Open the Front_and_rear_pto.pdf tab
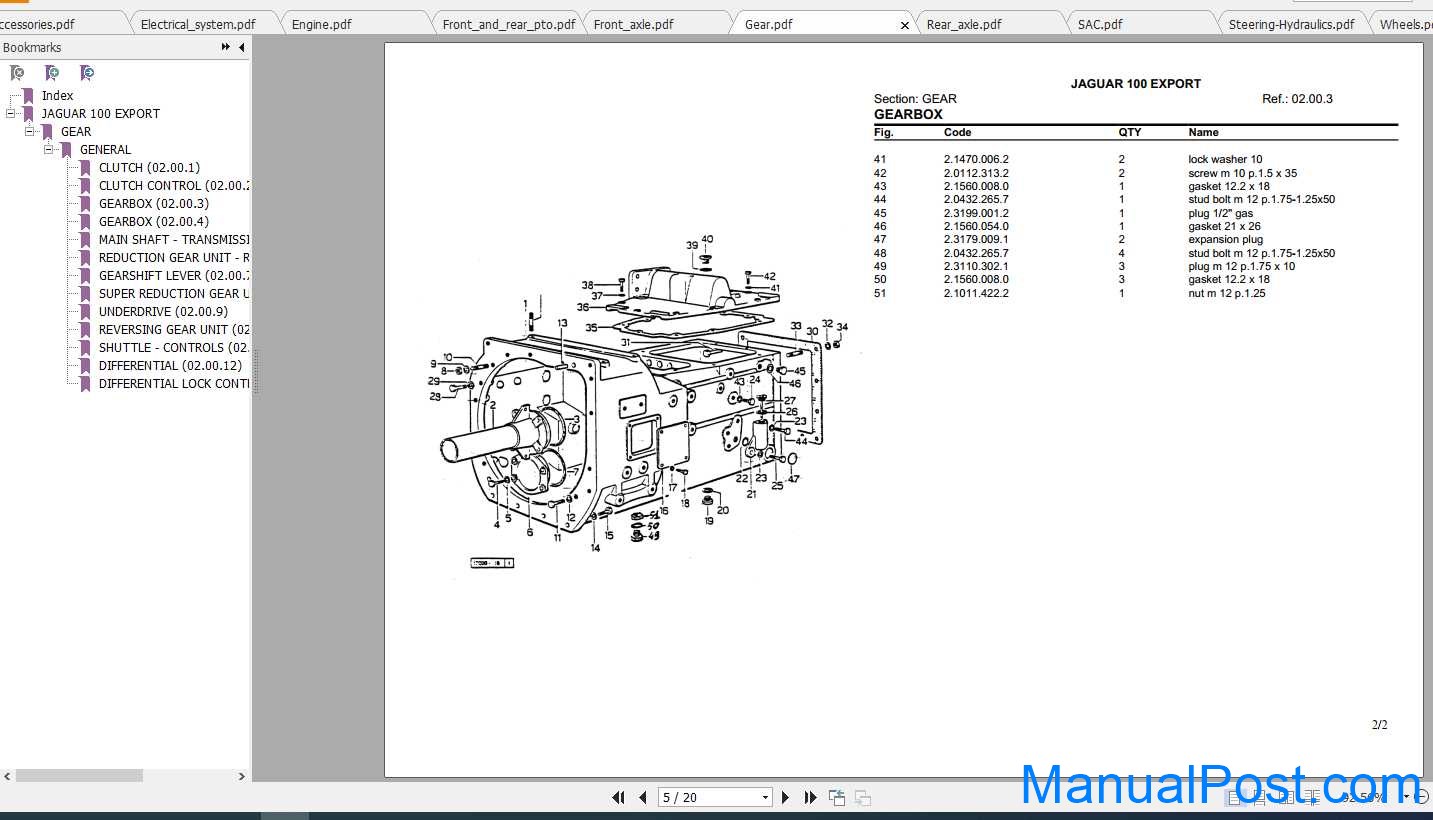The image size is (1433, 820). (x=509, y=24)
